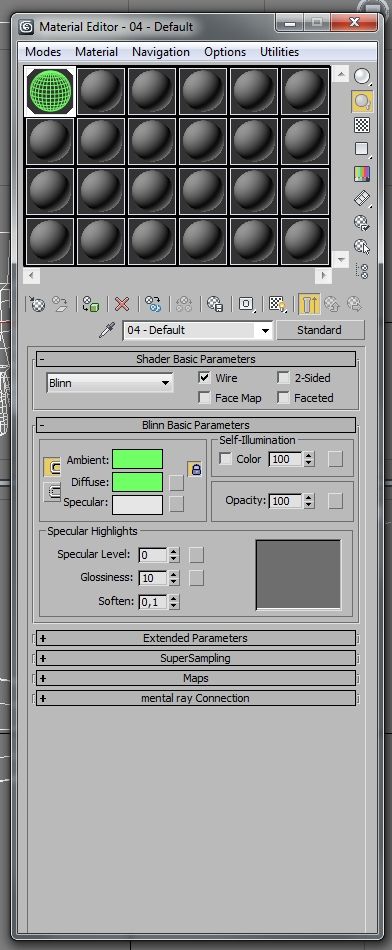Click the Opacity map button

pos(335,500)
